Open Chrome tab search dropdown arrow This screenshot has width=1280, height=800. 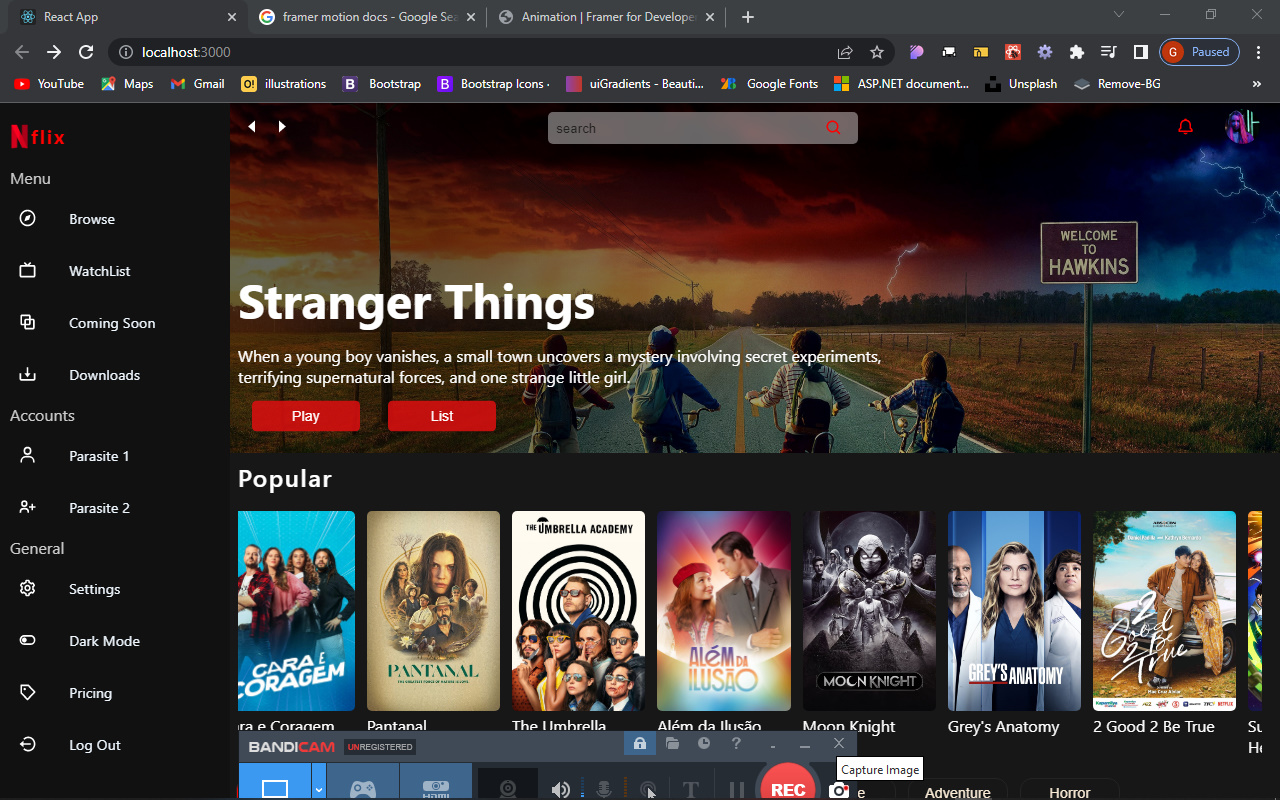tap(1119, 15)
